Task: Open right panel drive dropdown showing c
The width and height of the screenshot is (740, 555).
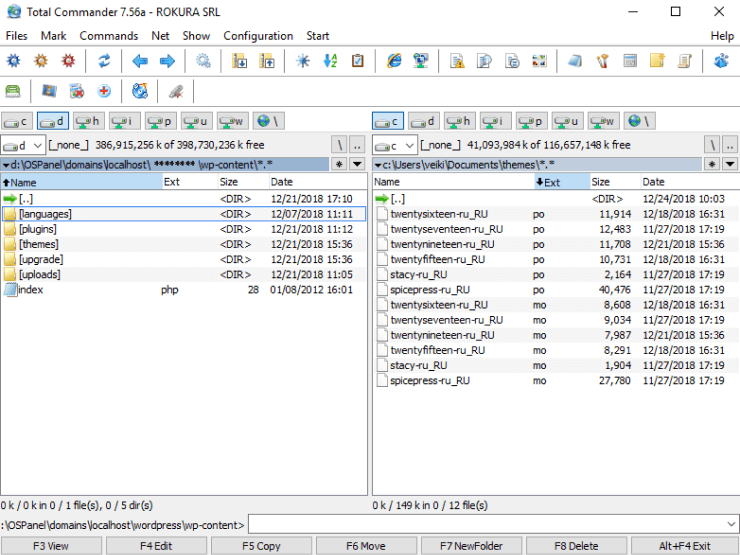Action: point(395,145)
